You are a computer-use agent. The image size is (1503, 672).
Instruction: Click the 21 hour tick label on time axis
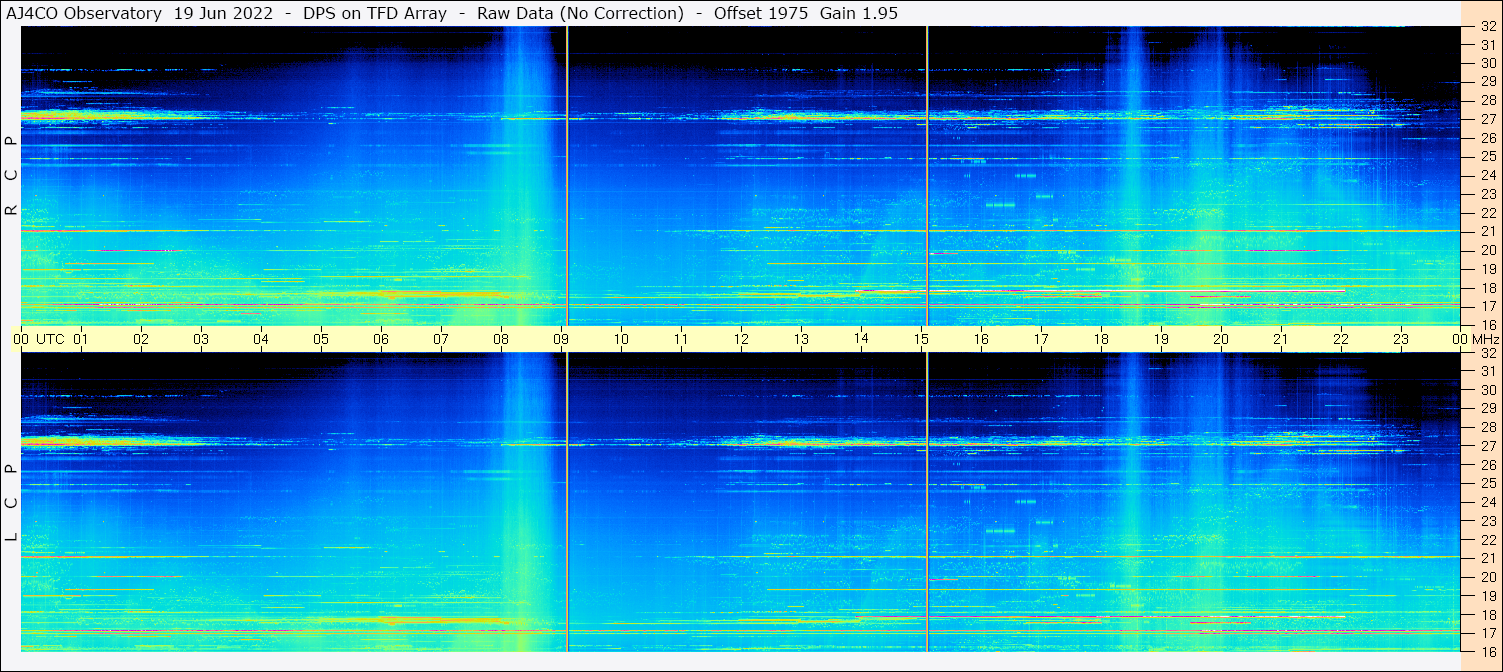(x=1281, y=339)
